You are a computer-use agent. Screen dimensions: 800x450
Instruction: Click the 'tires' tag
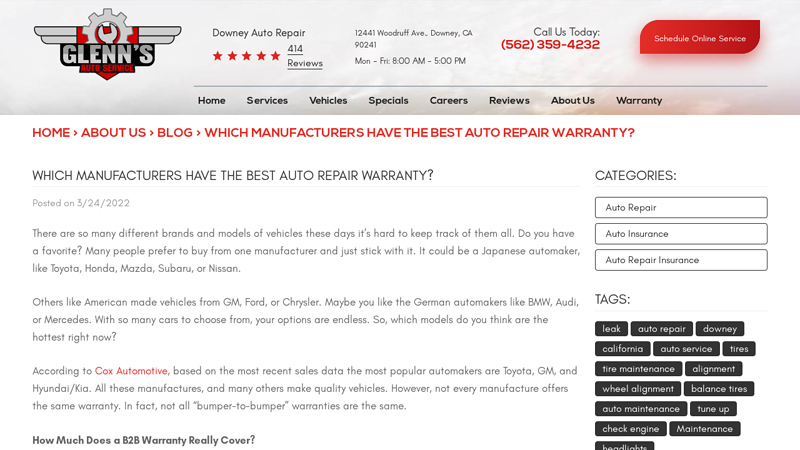click(x=739, y=349)
